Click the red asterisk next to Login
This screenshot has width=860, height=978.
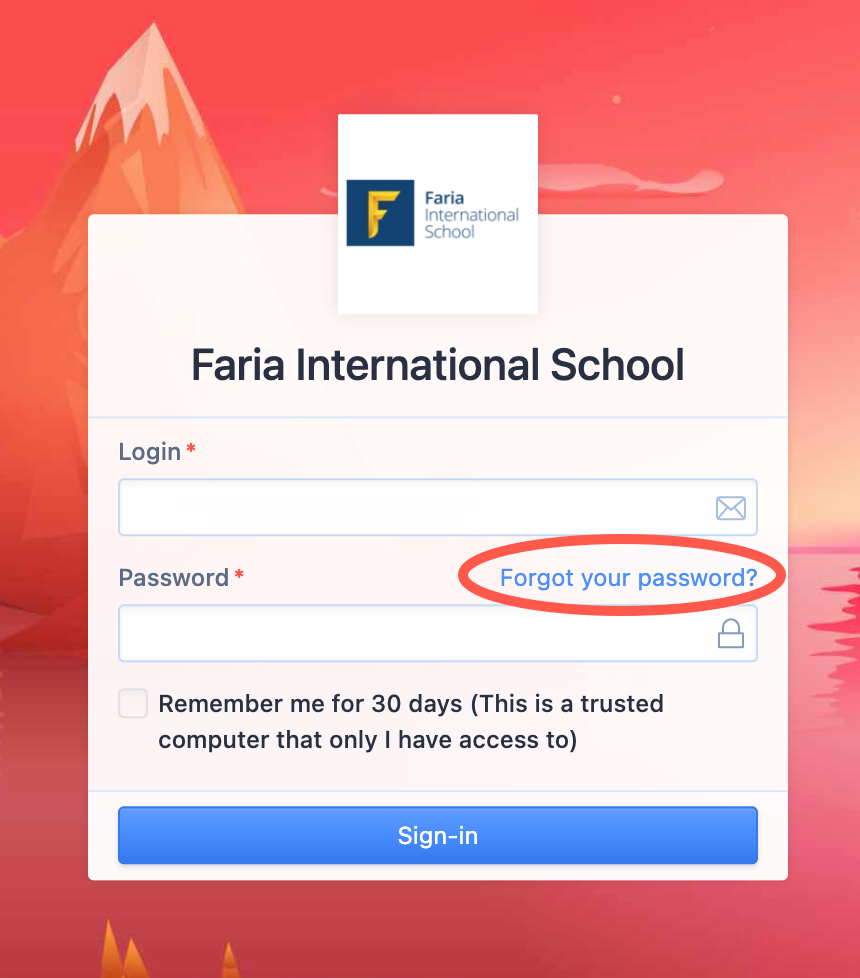pyautogui.click(x=191, y=449)
